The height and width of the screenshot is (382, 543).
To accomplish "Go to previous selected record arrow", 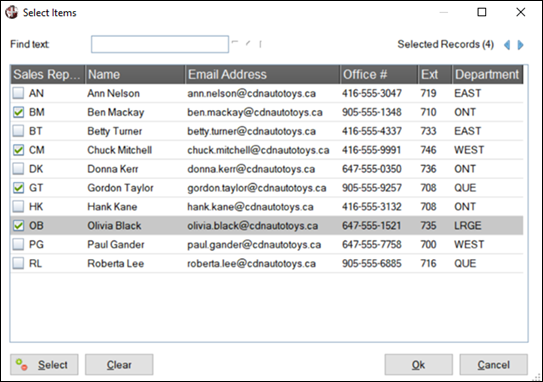I will tap(507, 45).
